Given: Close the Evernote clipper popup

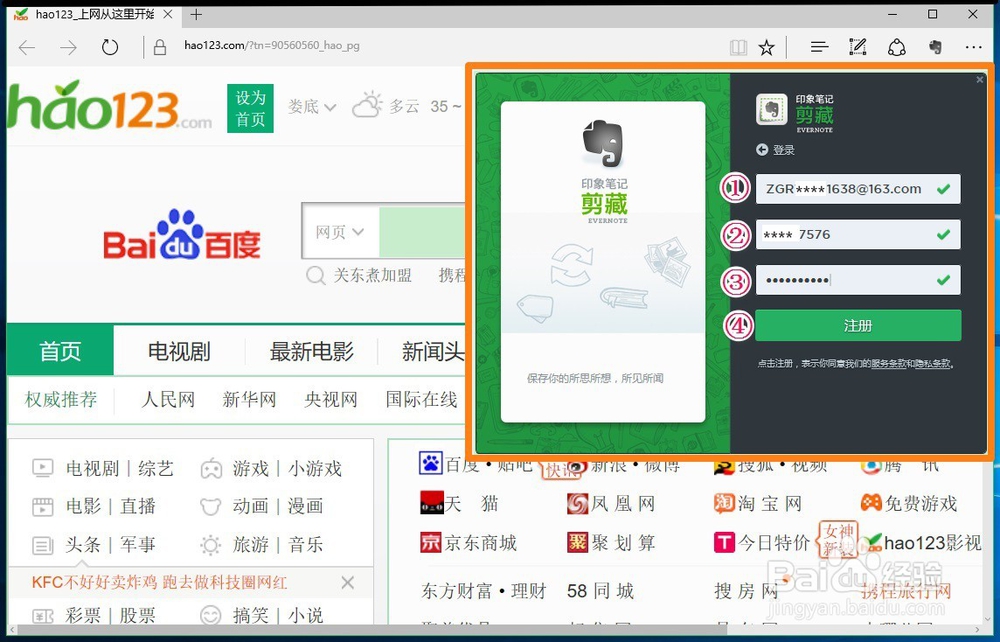Looking at the screenshot, I should tap(980, 80).
